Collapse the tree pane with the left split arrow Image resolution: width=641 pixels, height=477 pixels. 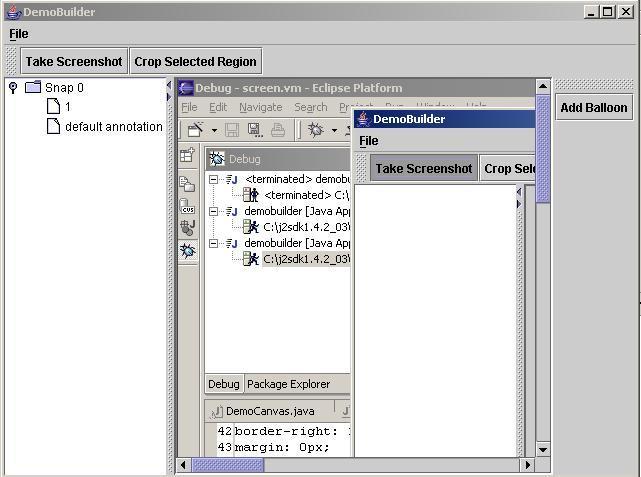click(169, 85)
